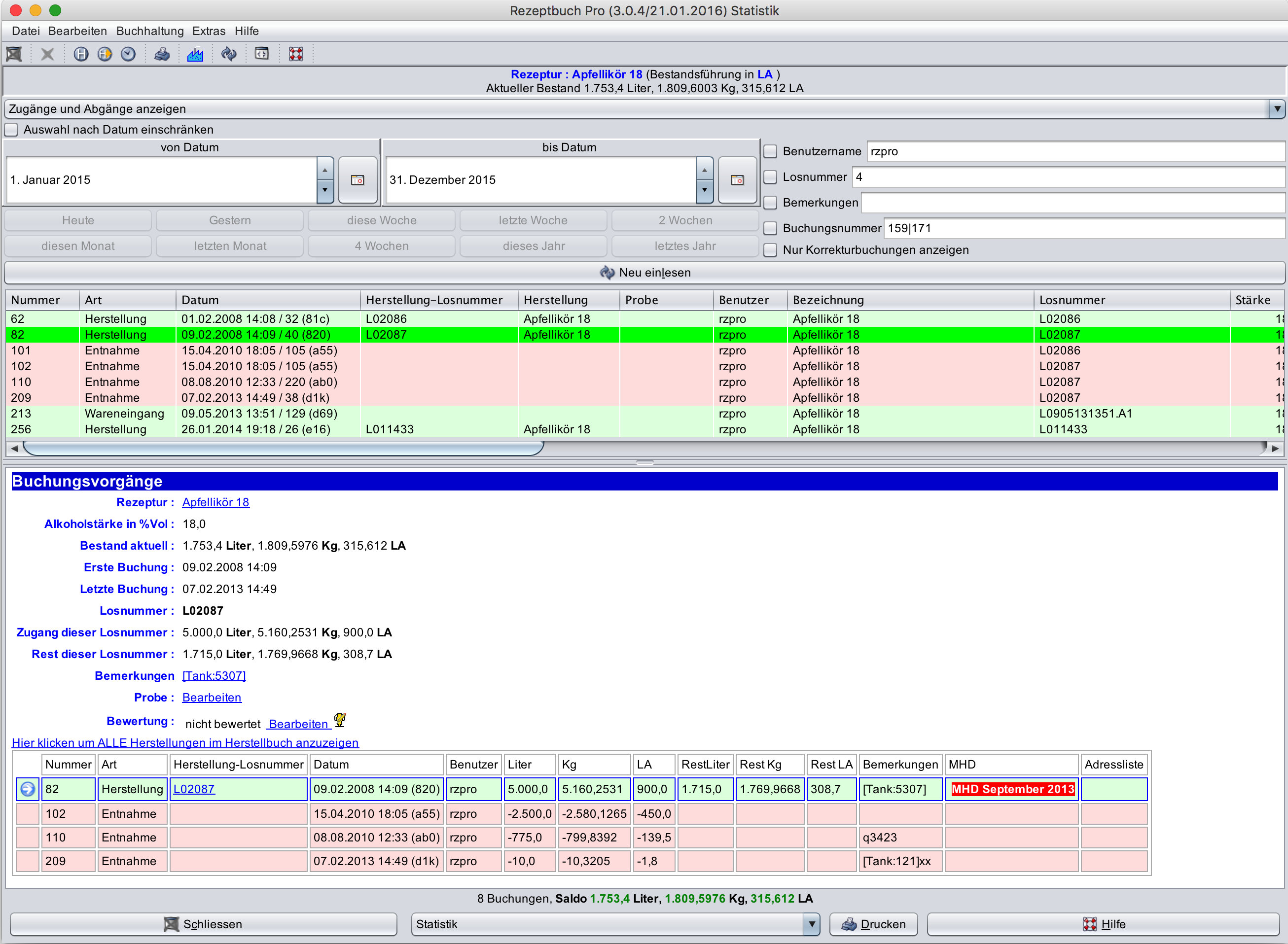
Task: Click the blue factory icon in toolbar
Action: [195, 54]
